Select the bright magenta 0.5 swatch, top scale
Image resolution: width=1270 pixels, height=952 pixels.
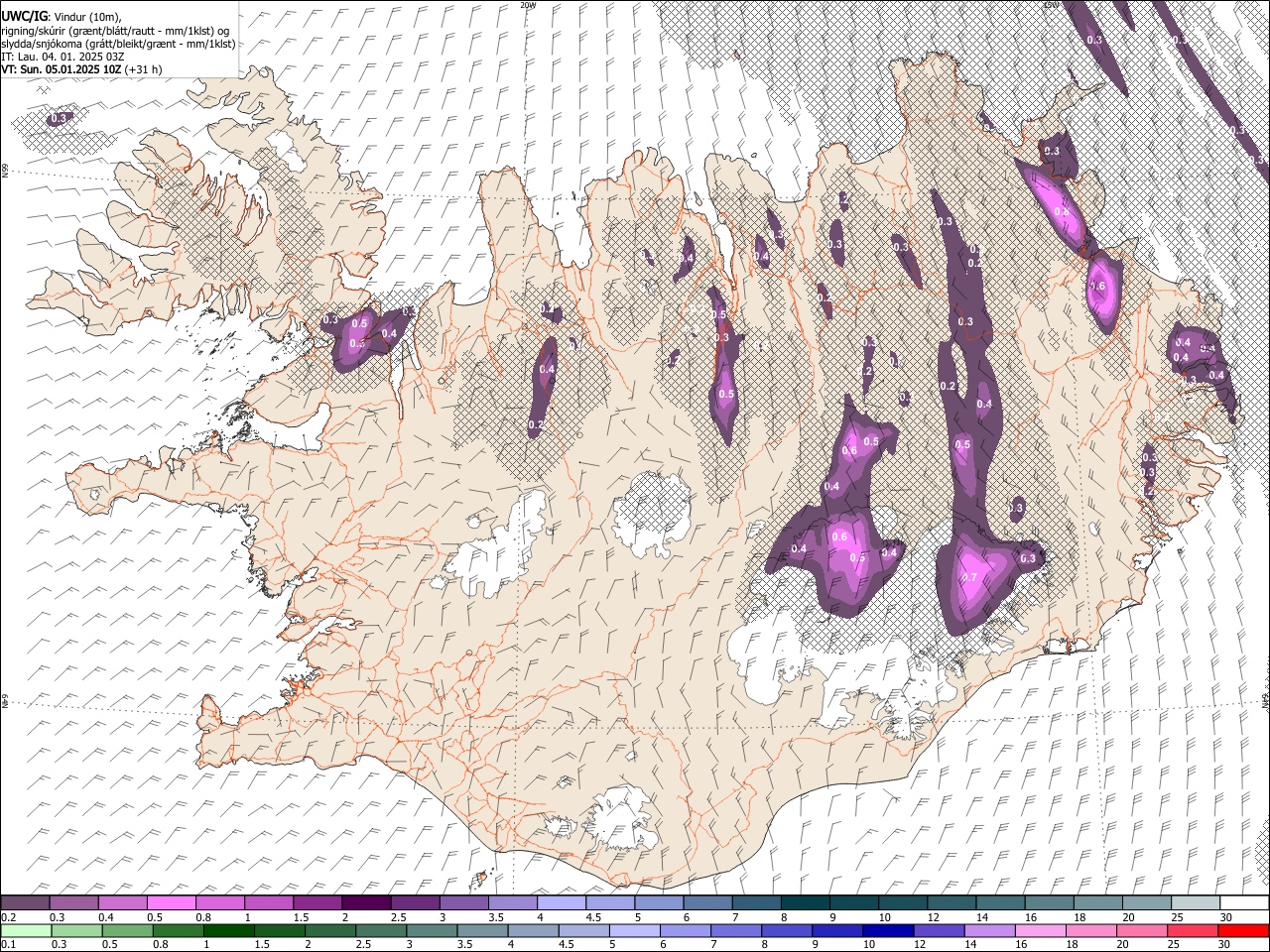[x=171, y=903]
